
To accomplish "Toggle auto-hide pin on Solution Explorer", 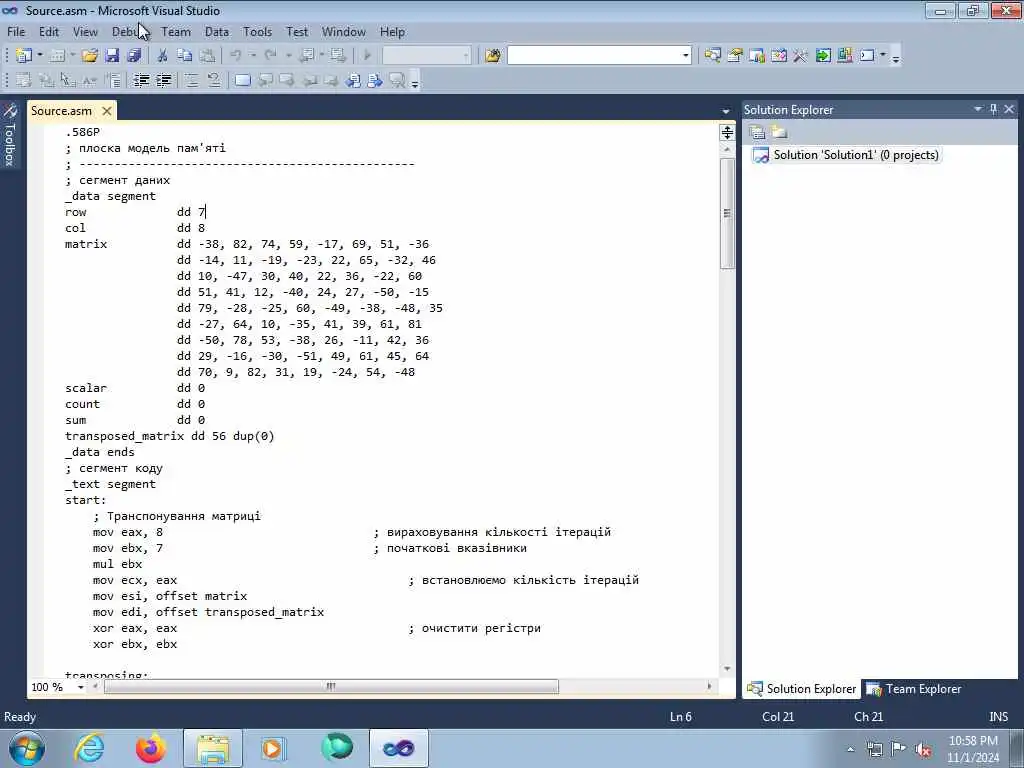I will pos(993,109).
